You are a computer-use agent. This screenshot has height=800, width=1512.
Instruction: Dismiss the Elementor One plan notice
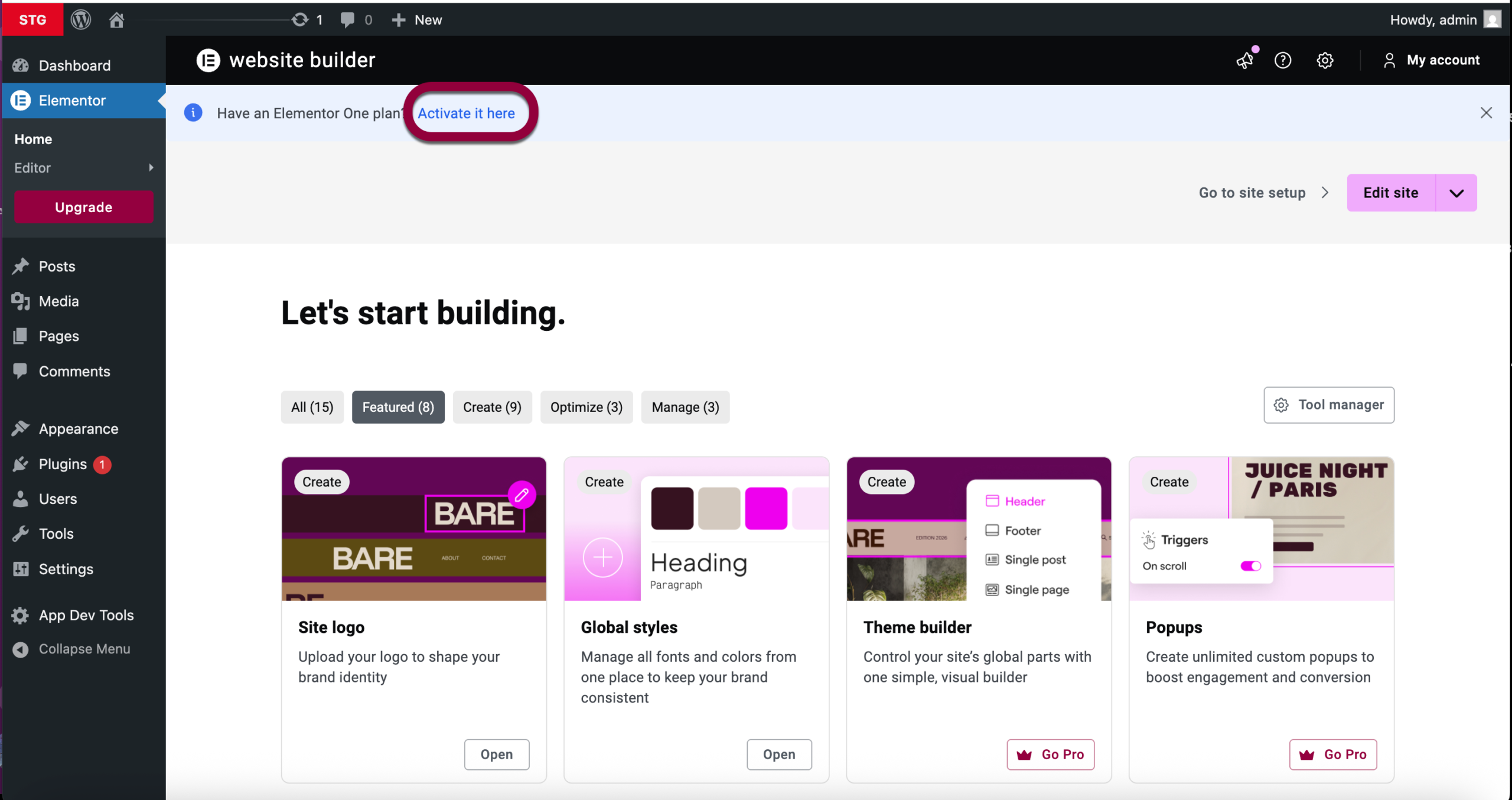(1486, 113)
